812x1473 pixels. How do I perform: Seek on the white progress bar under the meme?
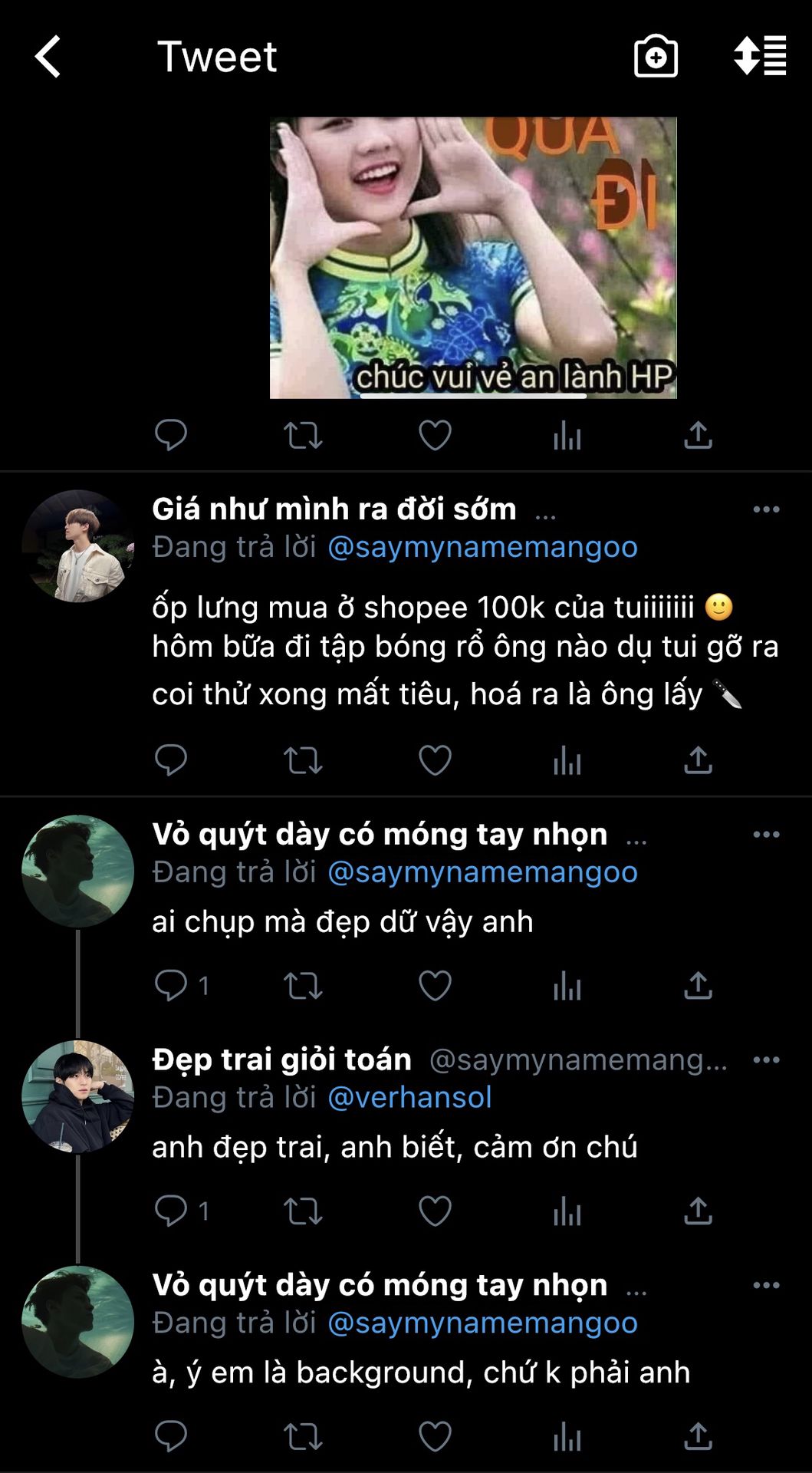(x=473, y=396)
